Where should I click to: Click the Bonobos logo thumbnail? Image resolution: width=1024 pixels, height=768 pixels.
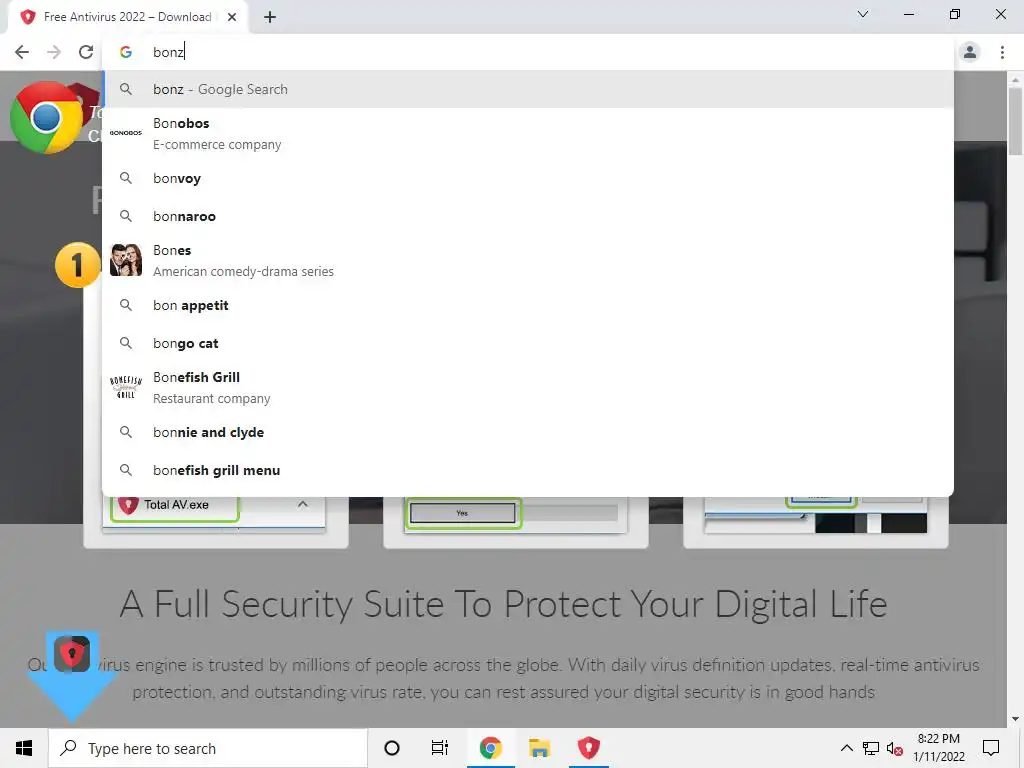point(126,133)
